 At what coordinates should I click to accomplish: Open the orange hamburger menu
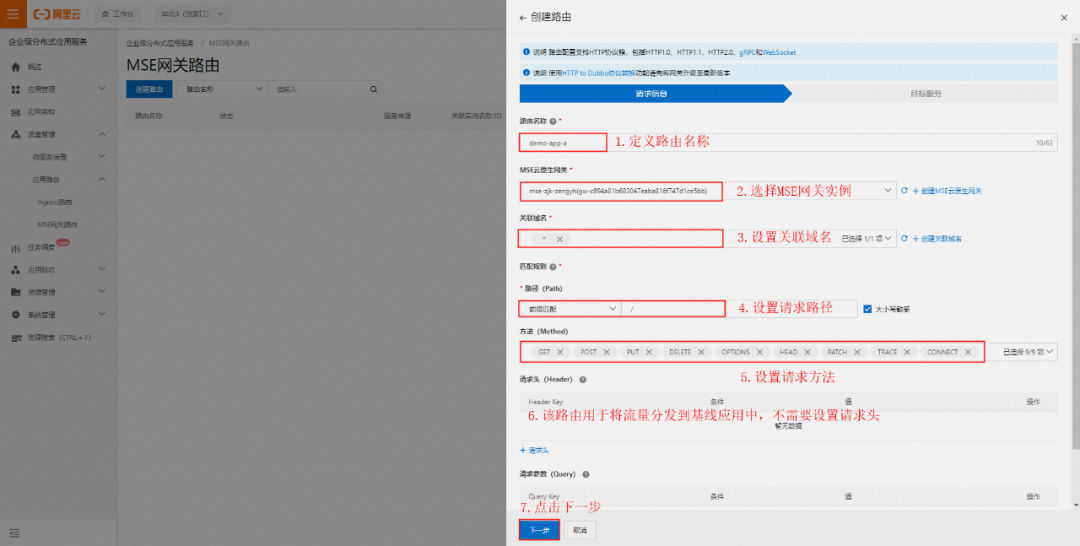tap(13, 14)
